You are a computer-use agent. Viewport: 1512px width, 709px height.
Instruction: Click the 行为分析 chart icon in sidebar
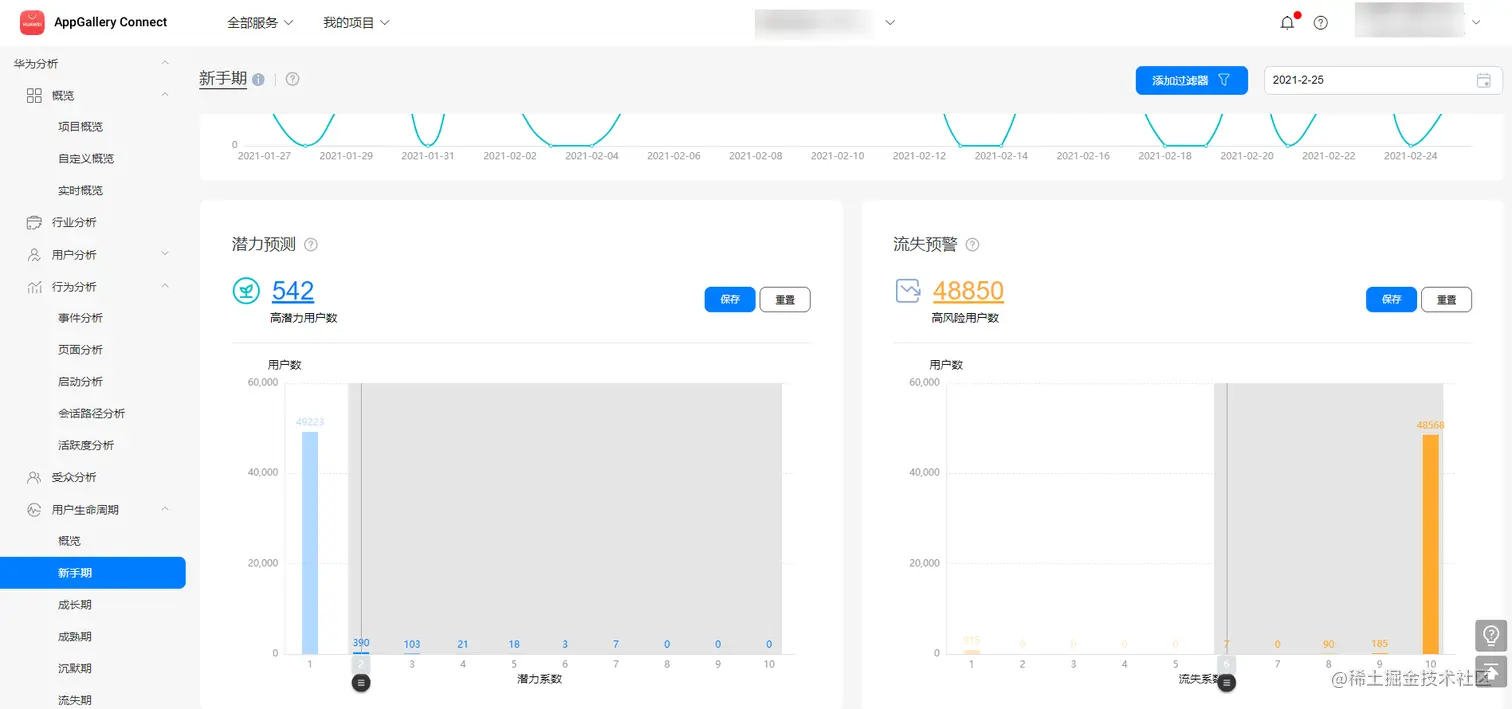click(x=34, y=286)
